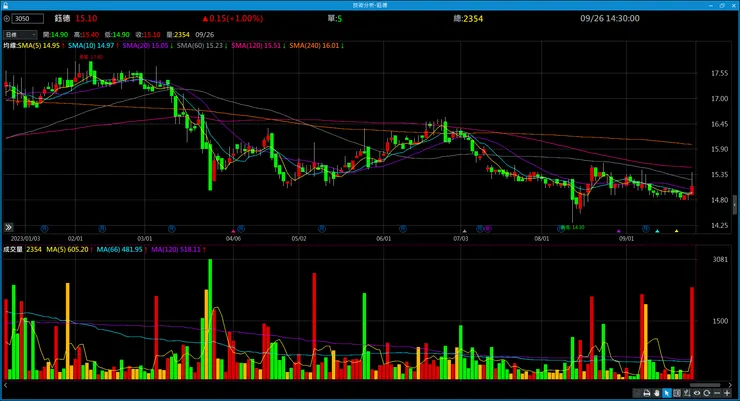Image resolution: width=740 pixels, height=401 pixels.
Task: Click the lock icon in title bar
Action: [x=5, y=5]
